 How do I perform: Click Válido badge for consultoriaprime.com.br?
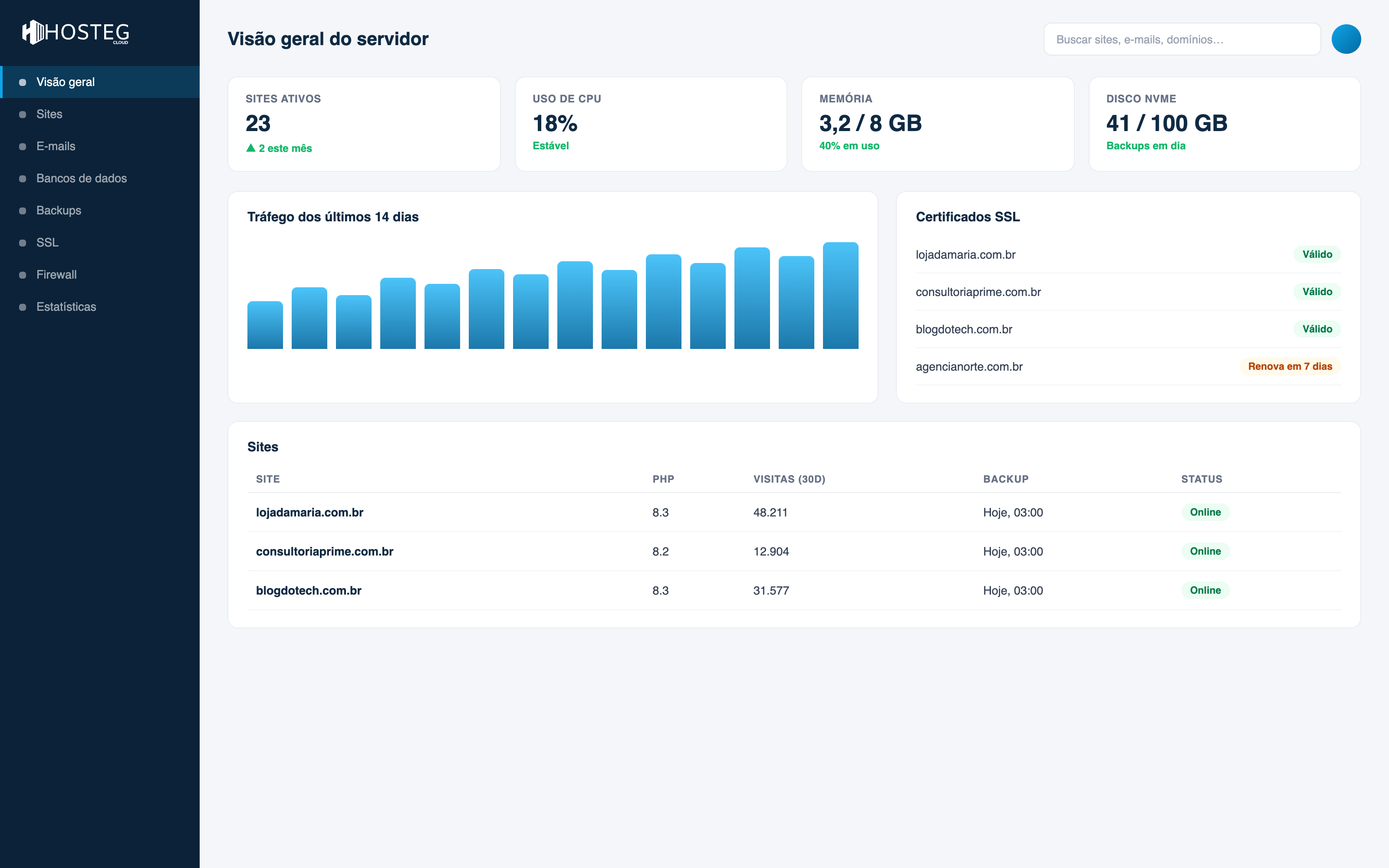(1317, 292)
